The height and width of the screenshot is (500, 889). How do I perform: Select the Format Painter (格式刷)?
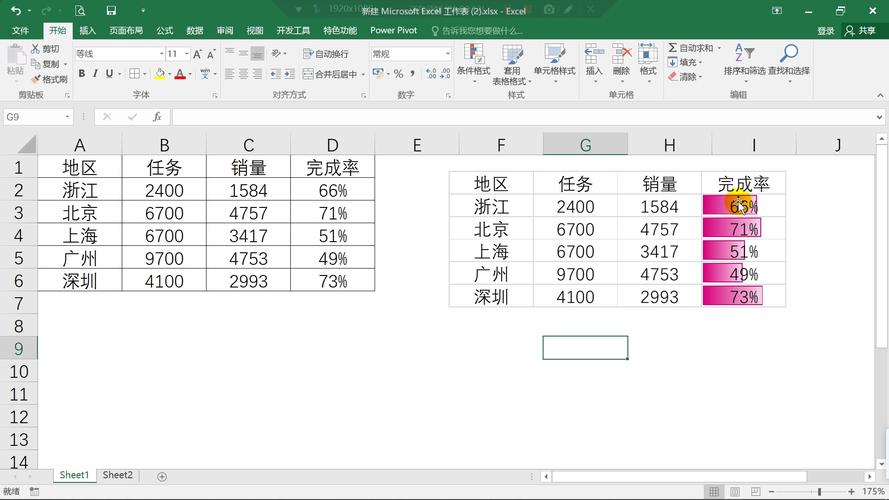click(49, 79)
